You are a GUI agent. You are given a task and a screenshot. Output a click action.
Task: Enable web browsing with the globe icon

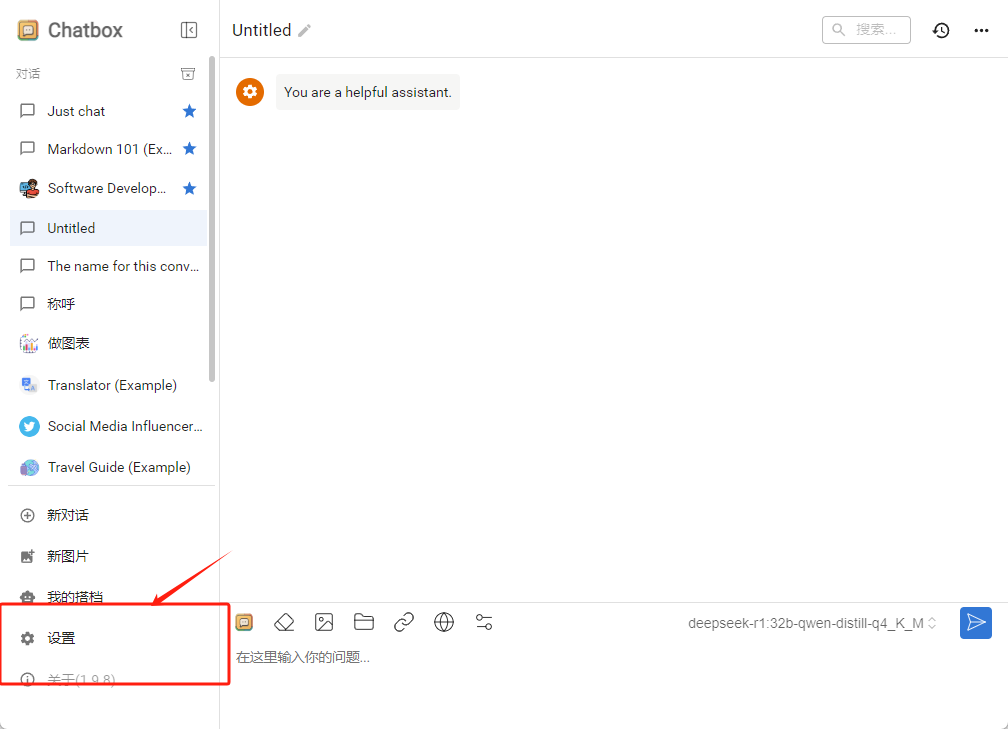444,622
